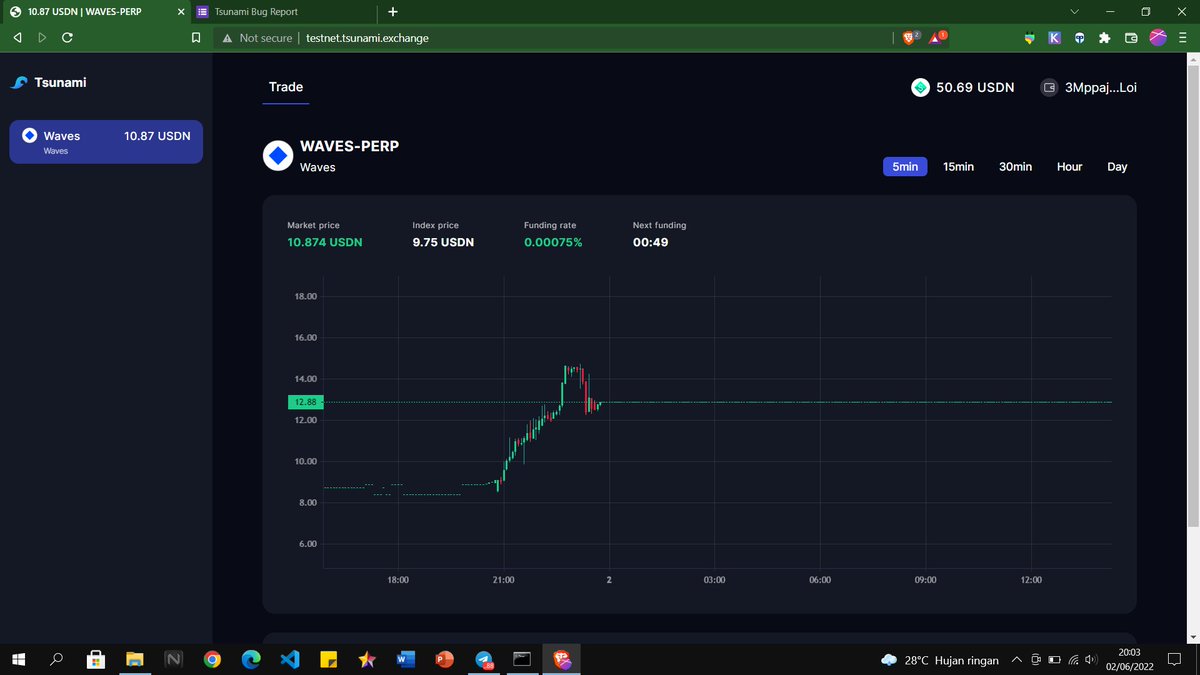Select the 5min chart interval
Screen dimensions: 1200x675
tap(905, 167)
